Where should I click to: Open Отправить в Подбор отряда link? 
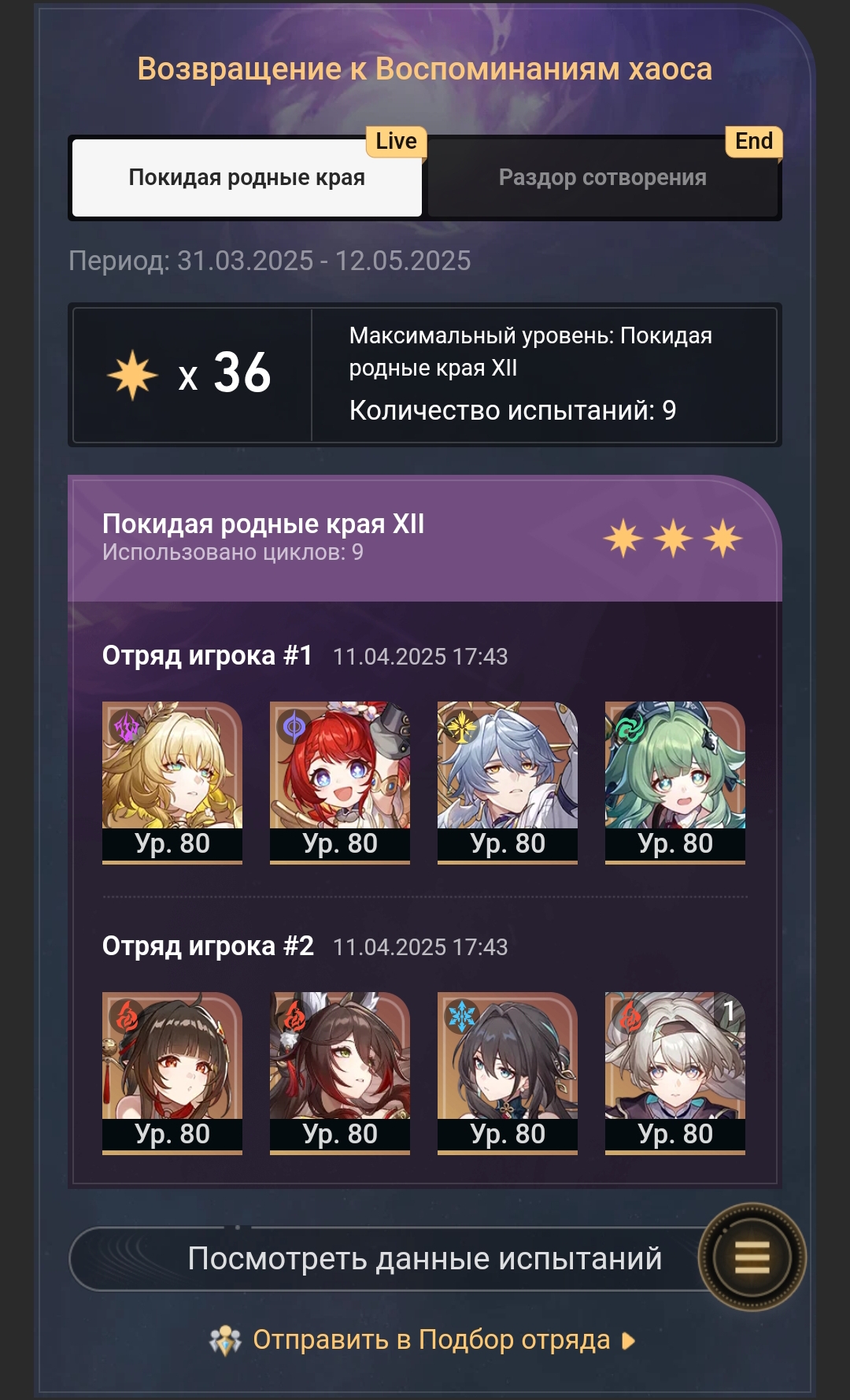click(x=431, y=1340)
